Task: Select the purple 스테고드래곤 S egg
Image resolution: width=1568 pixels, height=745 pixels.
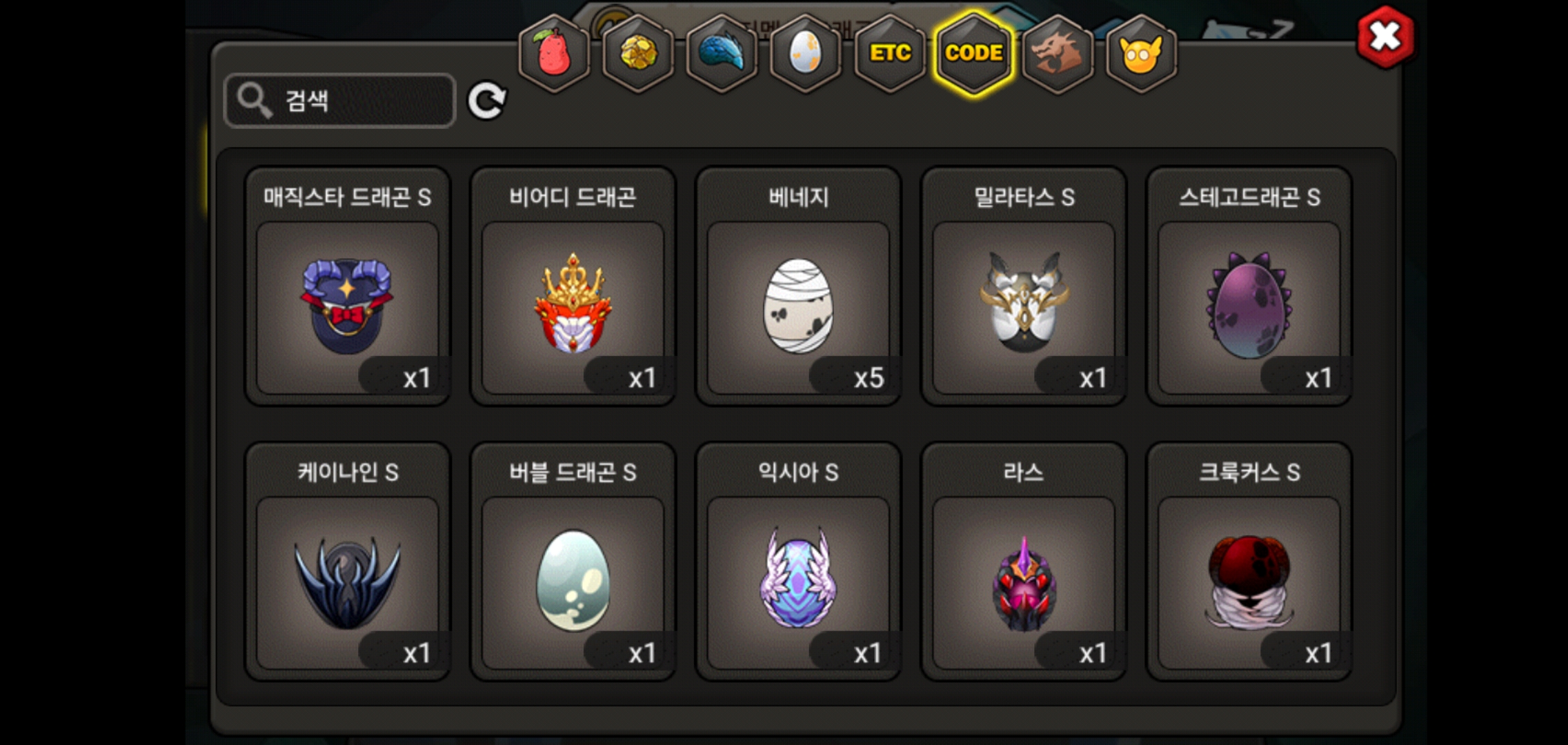Action: tap(1249, 286)
